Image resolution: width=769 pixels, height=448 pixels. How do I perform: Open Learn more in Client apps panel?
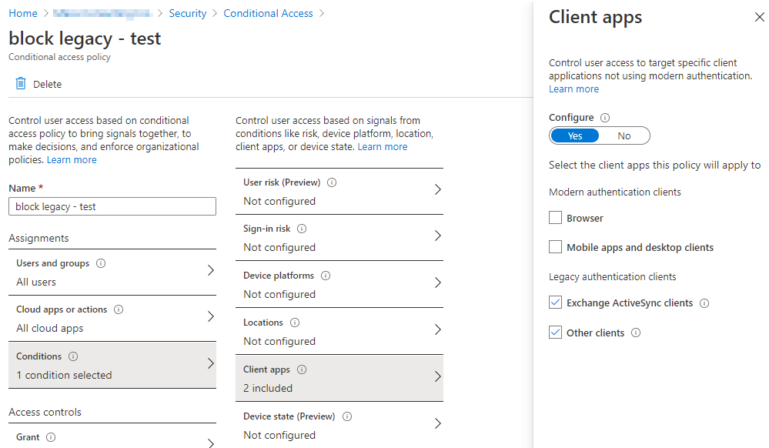[574, 89]
